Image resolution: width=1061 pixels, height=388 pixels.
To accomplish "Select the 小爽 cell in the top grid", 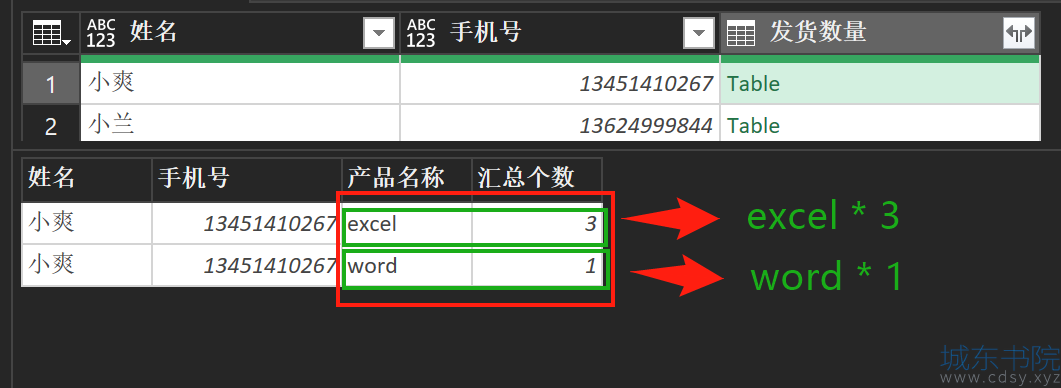I will pyautogui.click(x=240, y=84).
